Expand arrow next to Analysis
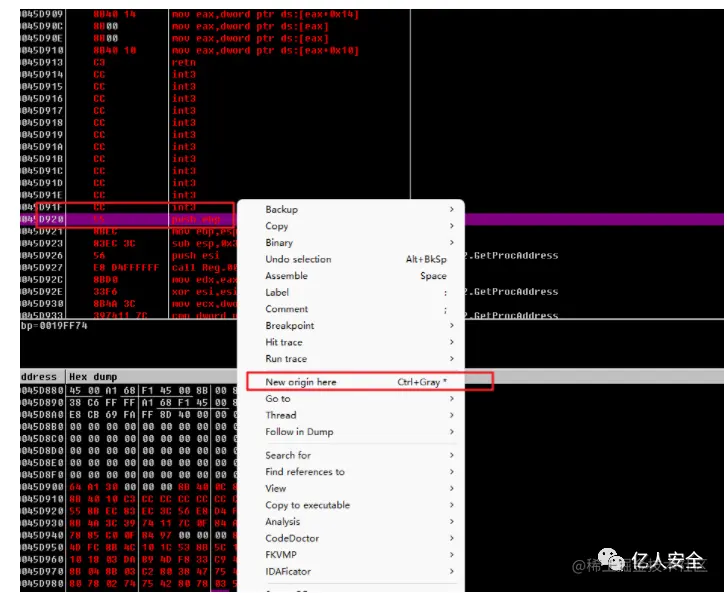 [452, 522]
